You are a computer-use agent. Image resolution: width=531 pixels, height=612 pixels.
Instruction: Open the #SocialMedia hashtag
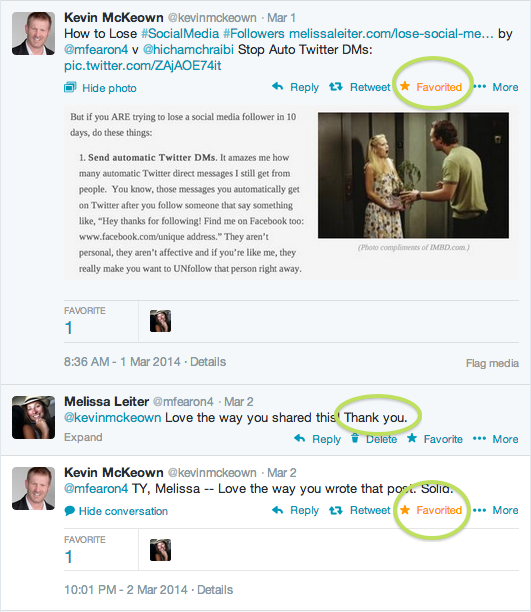[180, 34]
